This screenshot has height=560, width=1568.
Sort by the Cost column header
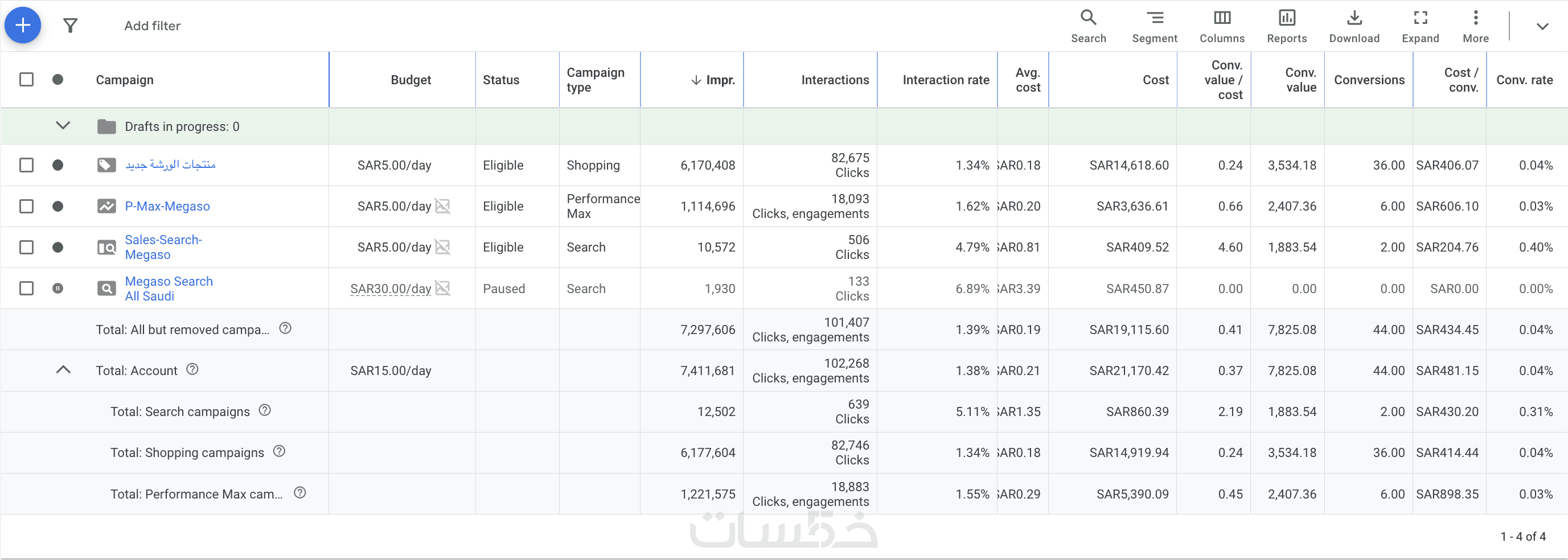coord(1155,80)
